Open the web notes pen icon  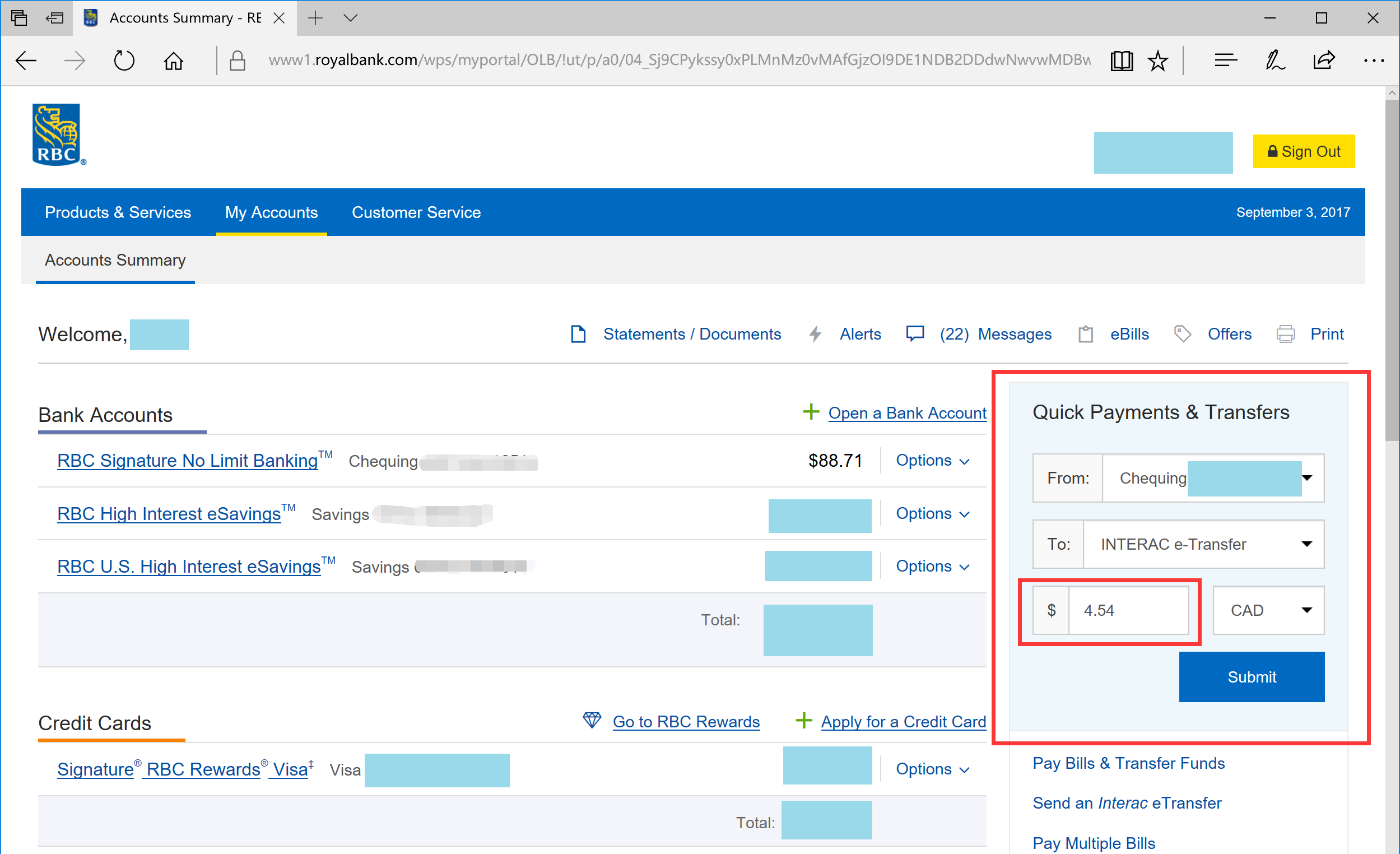coord(1275,60)
